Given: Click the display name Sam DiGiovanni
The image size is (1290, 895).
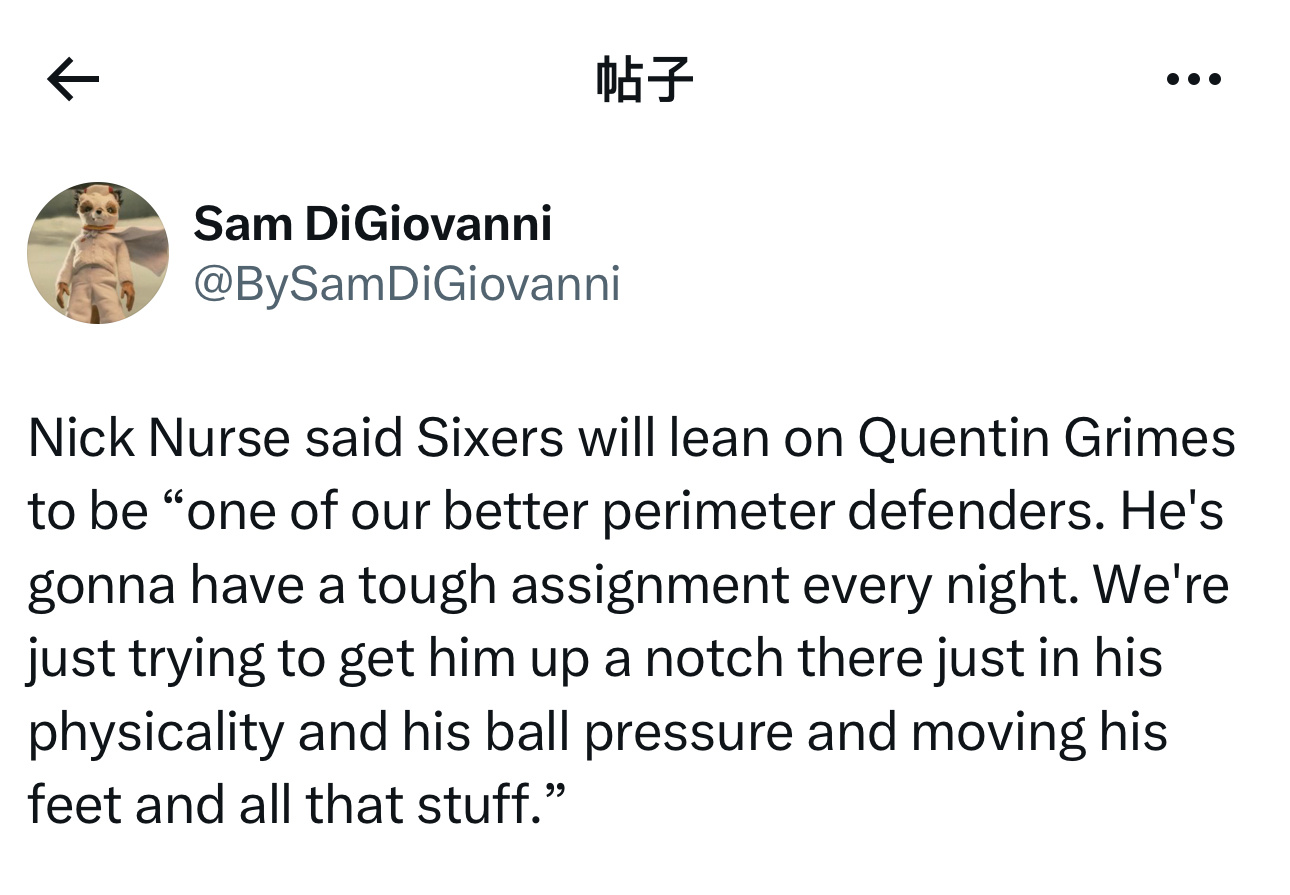Looking at the screenshot, I should (x=372, y=223).
